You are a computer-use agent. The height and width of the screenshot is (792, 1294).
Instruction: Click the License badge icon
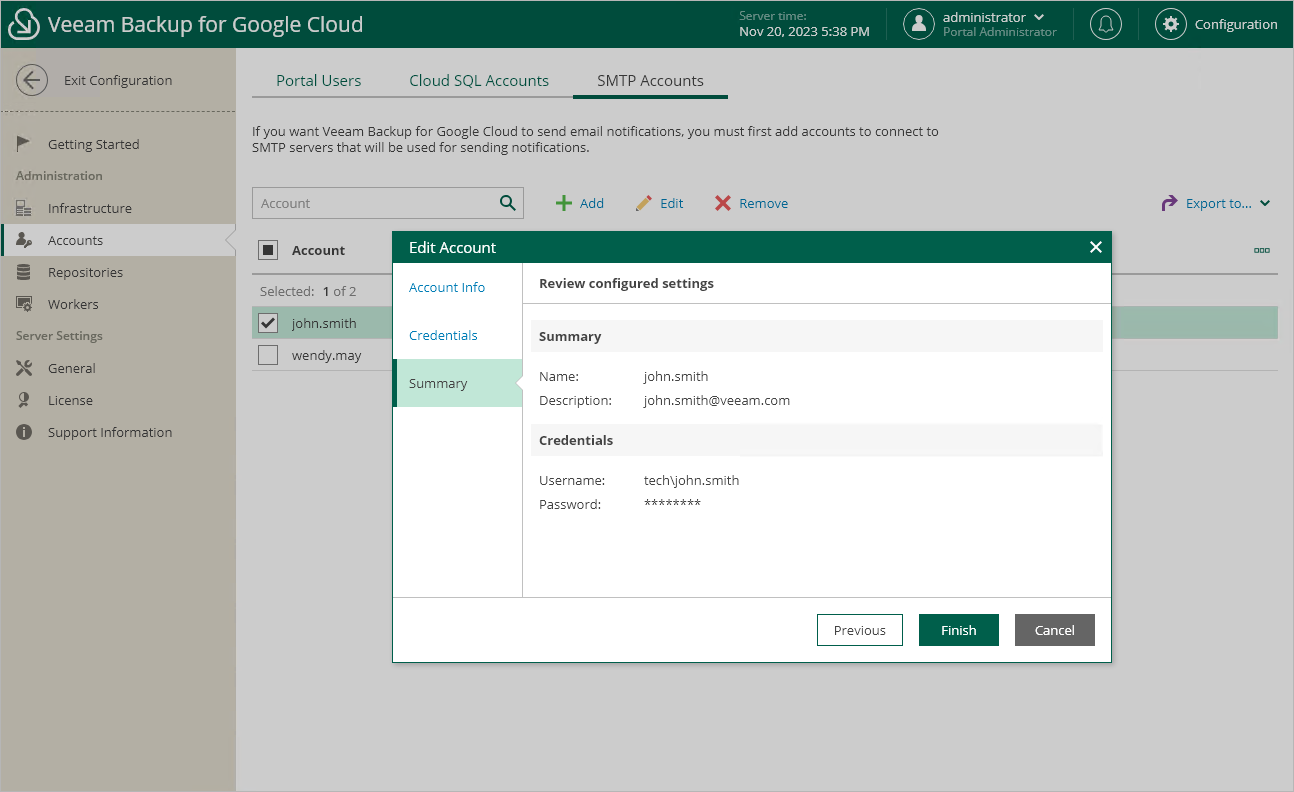[x=25, y=400]
